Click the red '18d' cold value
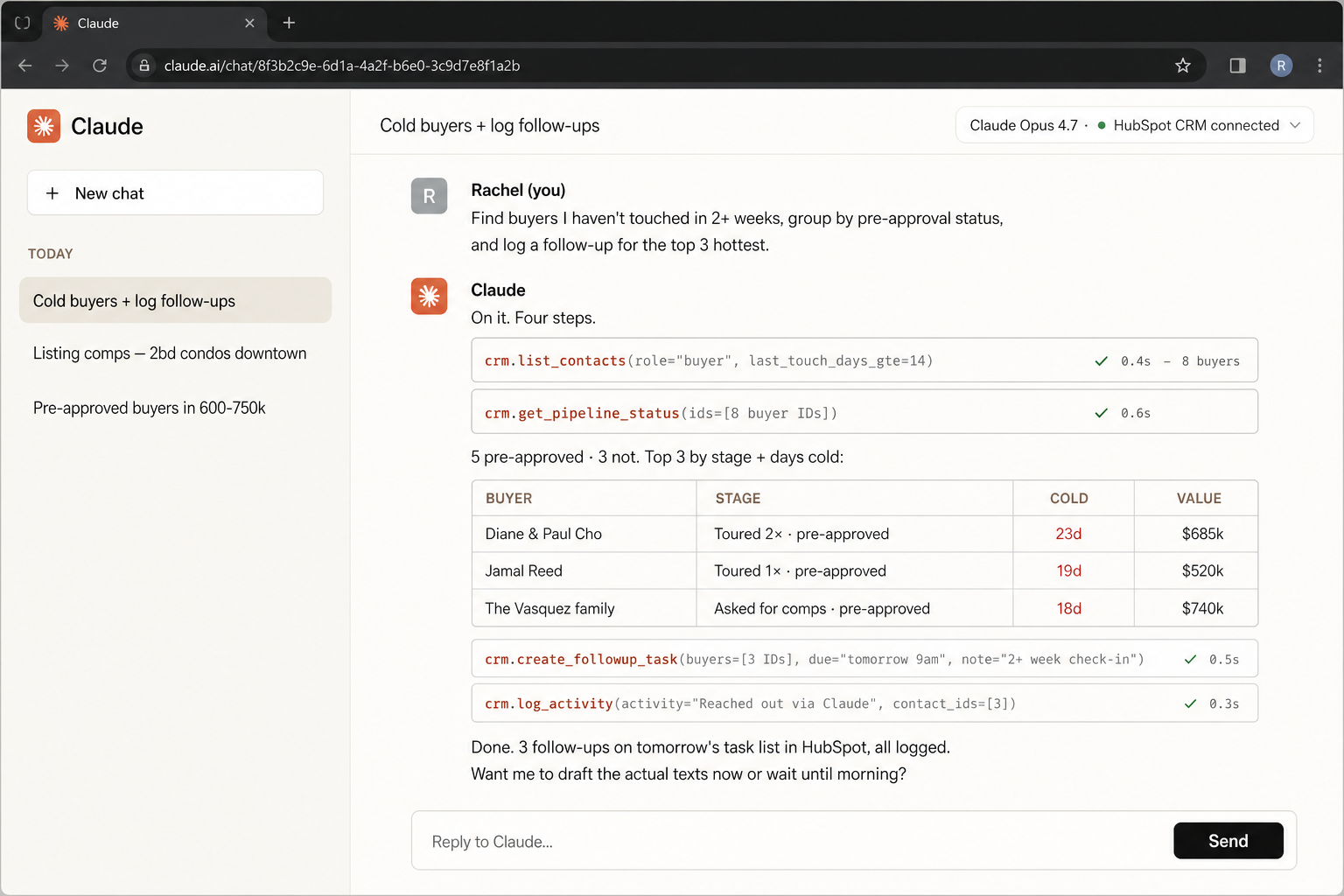This screenshot has height=896, width=1344. pos(1068,608)
